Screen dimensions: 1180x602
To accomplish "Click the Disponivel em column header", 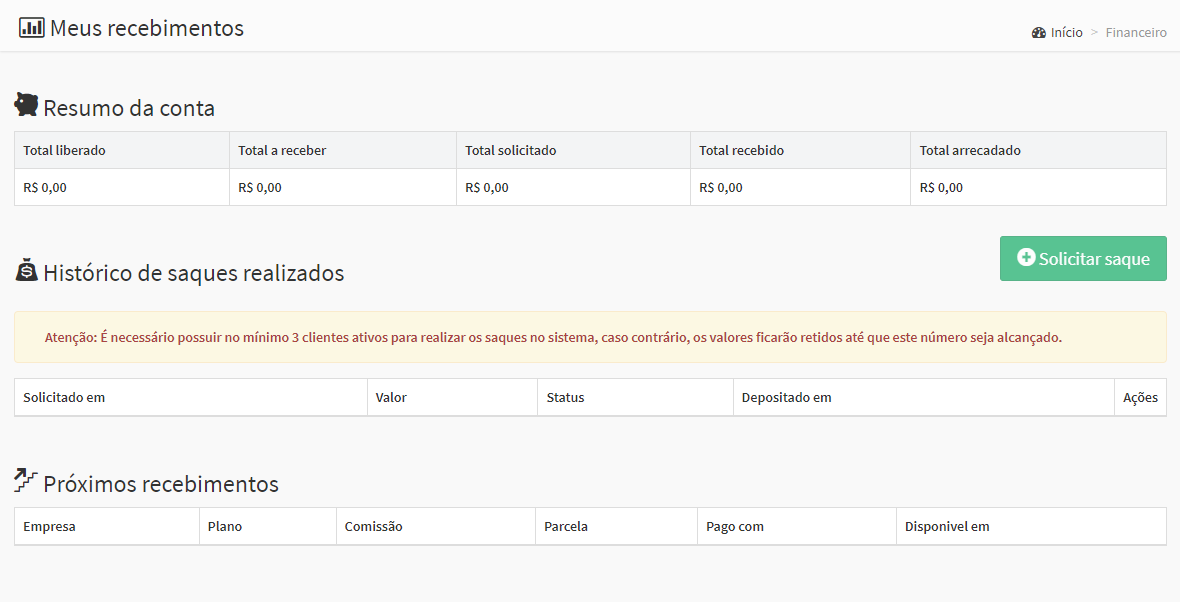I will (x=947, y=527).
